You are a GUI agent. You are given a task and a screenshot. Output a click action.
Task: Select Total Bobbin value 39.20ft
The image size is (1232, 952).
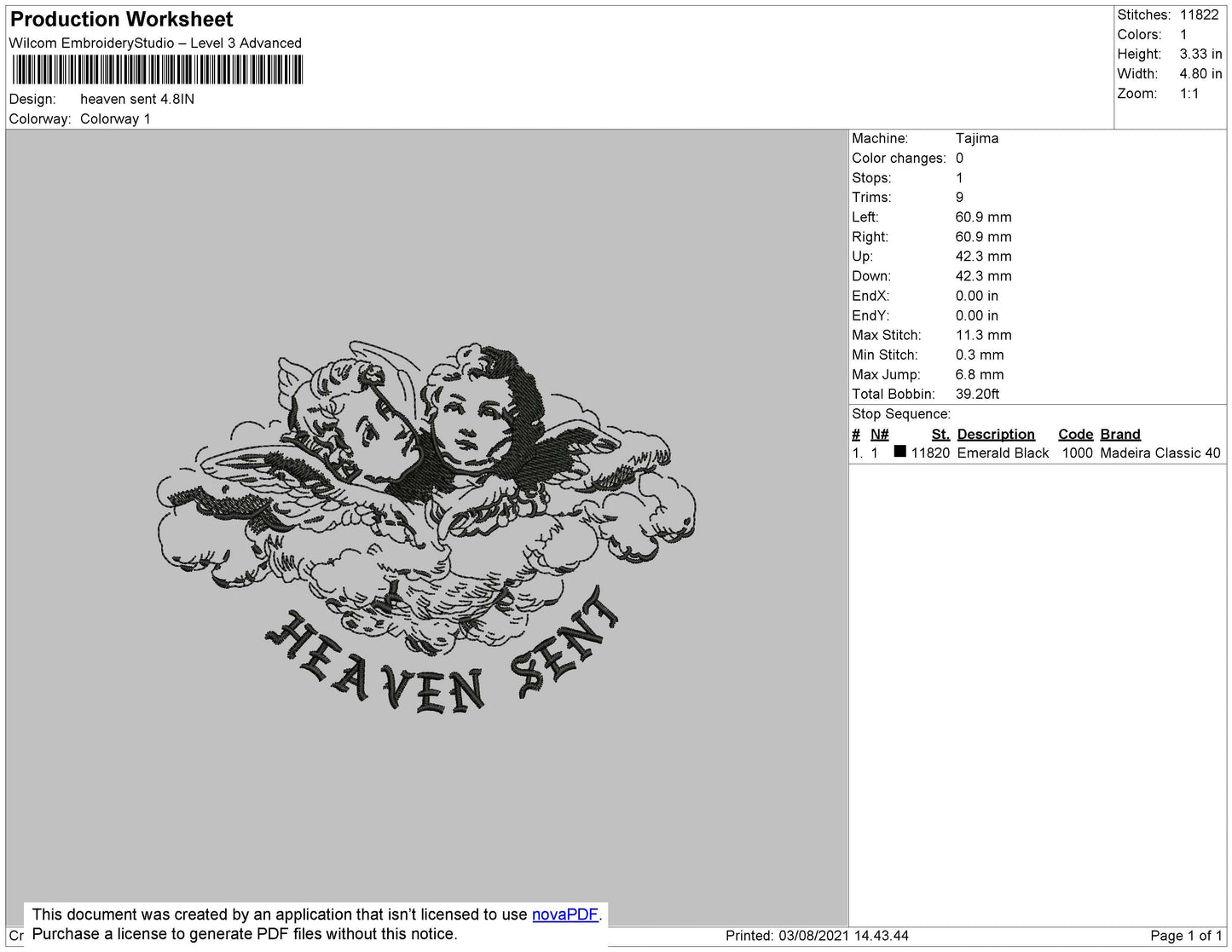(x=977, y=394)
